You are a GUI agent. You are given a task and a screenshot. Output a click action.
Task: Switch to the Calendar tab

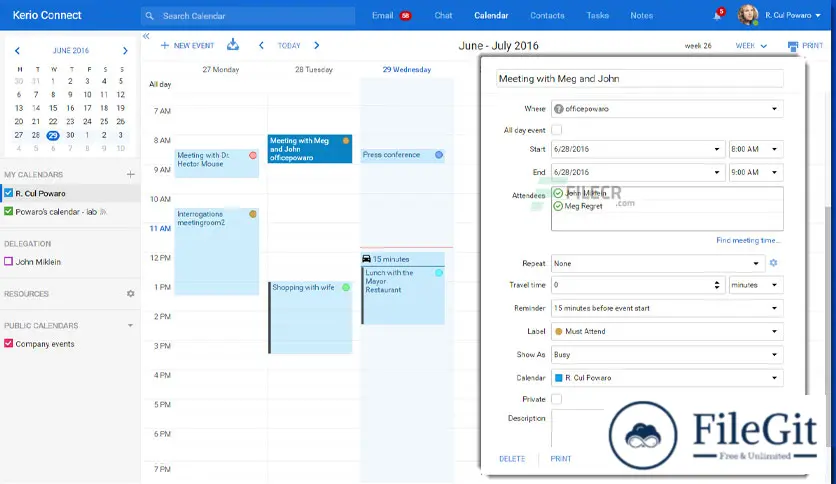pos(491,15)
